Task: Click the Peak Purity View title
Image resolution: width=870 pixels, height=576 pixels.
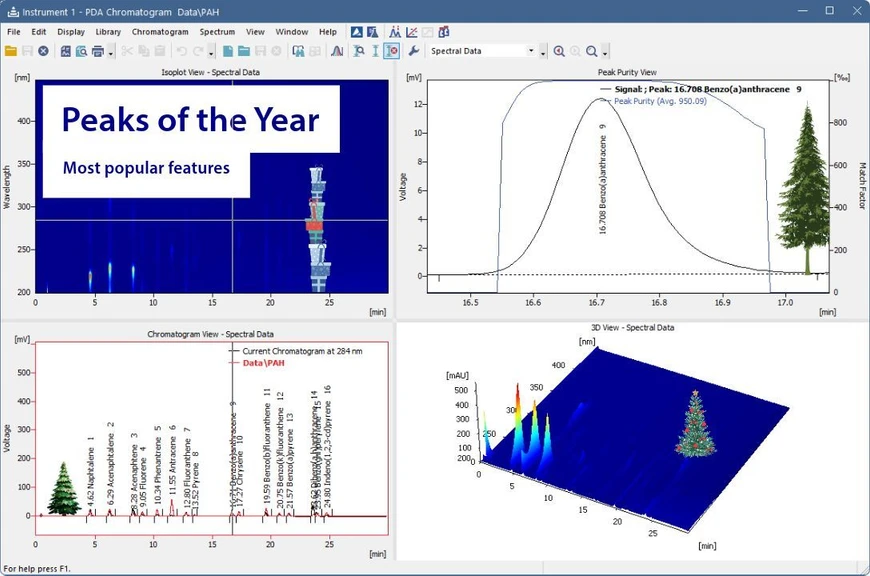Action: tap(627, 72)
